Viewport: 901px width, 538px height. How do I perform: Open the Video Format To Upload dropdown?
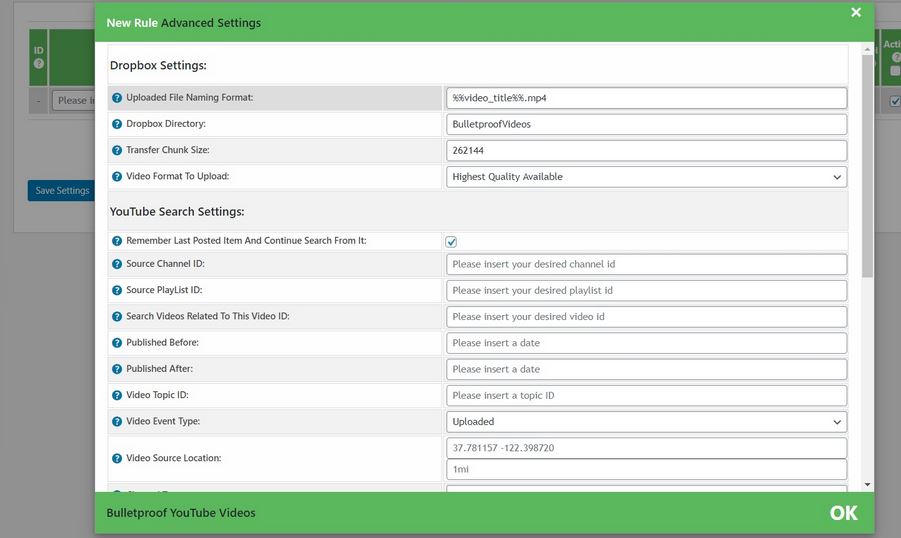[646, 177]
